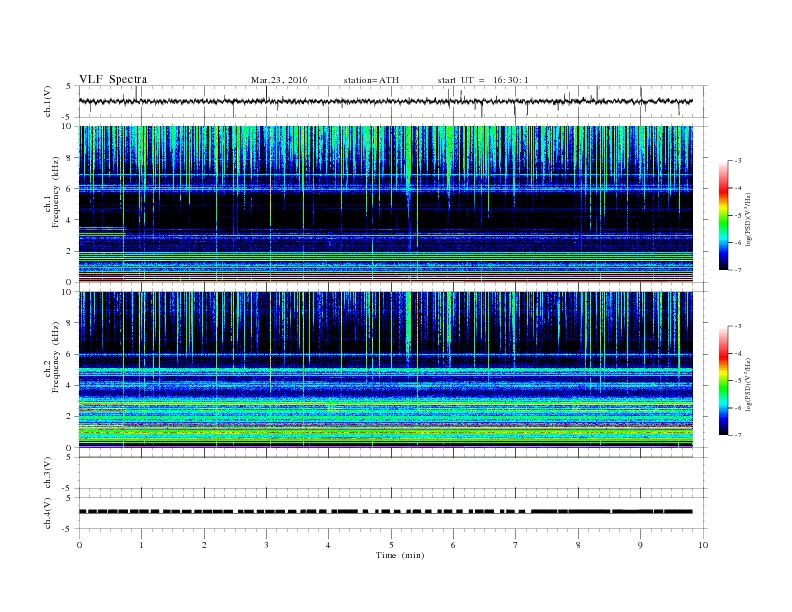Click the "-5" tick on ch.1 color bar
The image size is (792, 612).
click(737, 216)
